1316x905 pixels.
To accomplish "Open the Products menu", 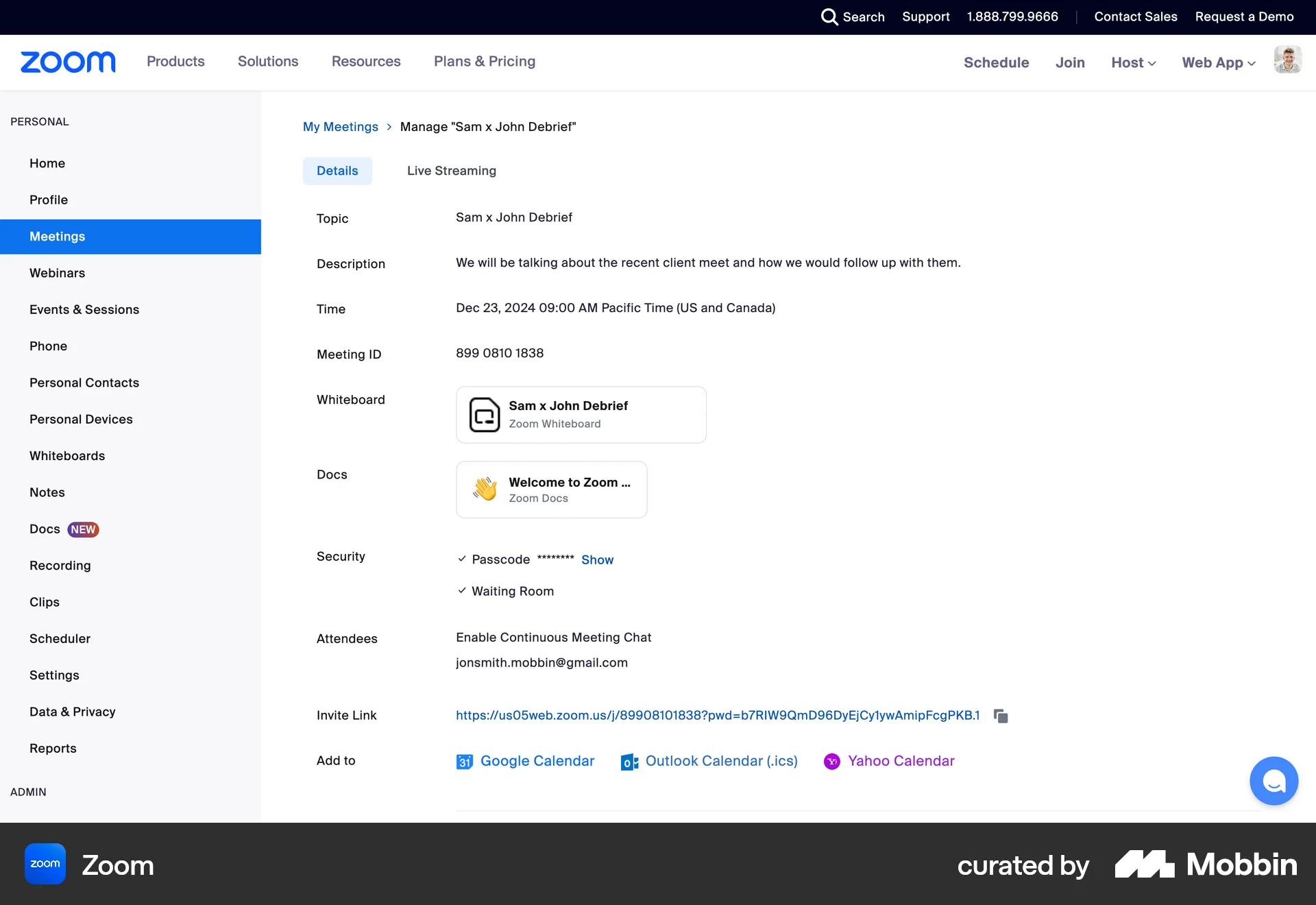I will click(x=175, y=62).
